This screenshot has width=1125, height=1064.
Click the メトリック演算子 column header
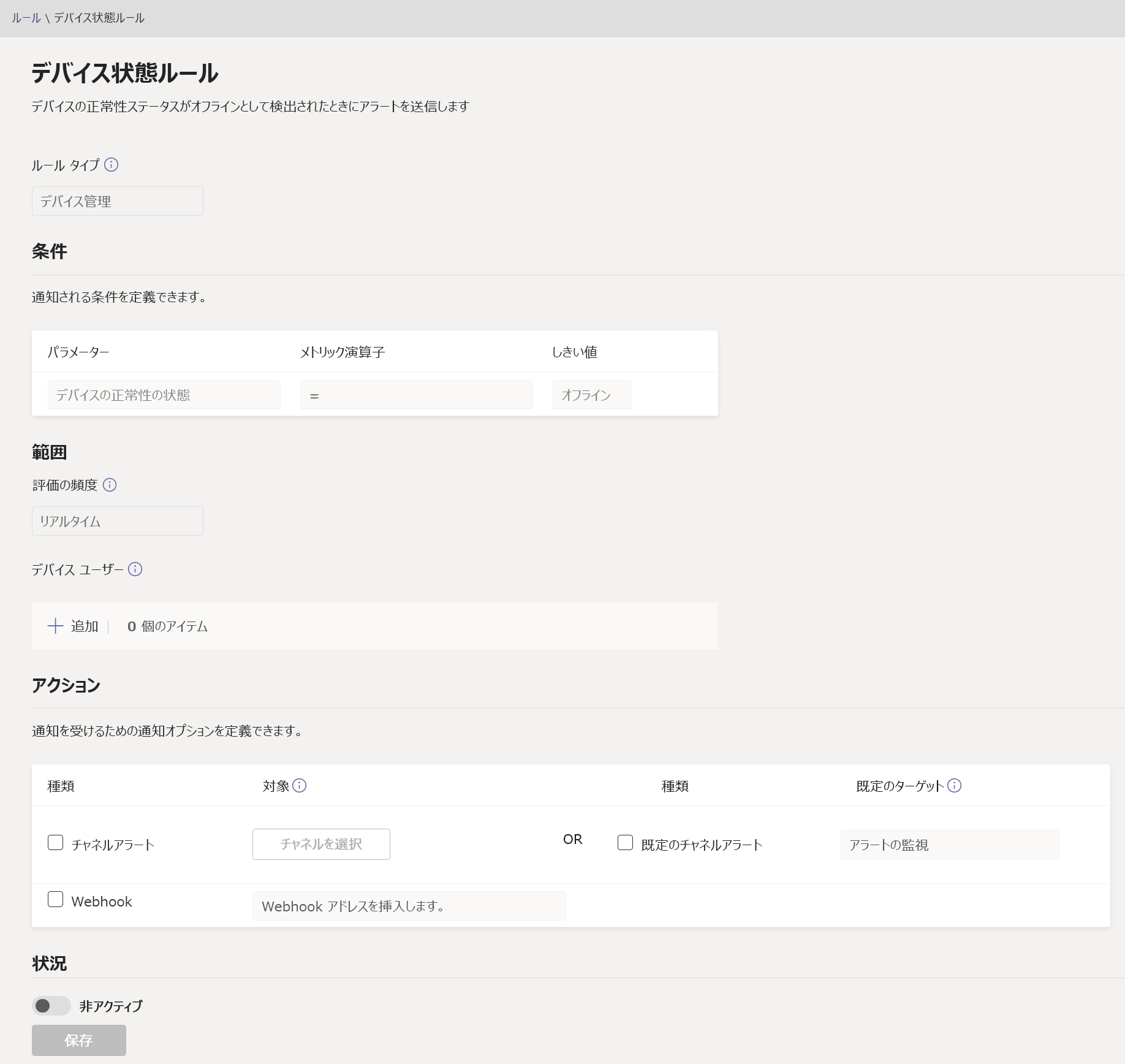(343, 352)
